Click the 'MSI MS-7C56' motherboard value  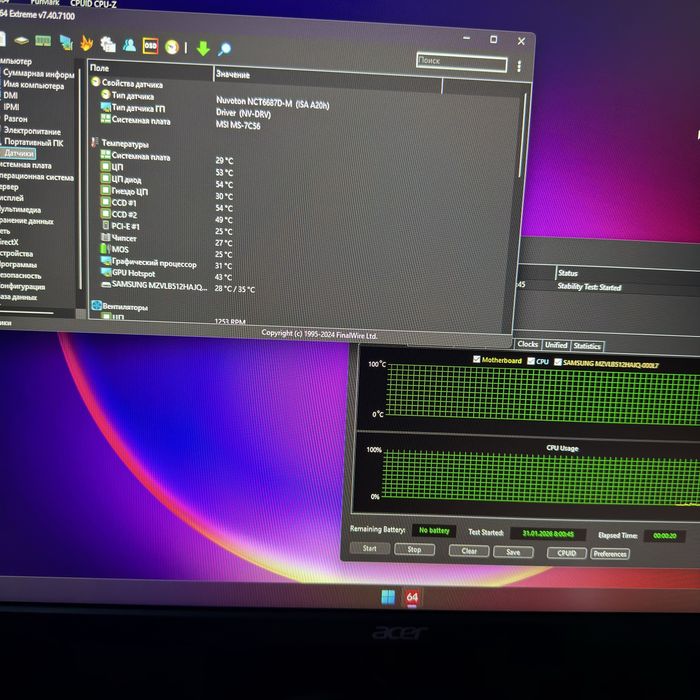pyautogui.click(x=238, y=125)
